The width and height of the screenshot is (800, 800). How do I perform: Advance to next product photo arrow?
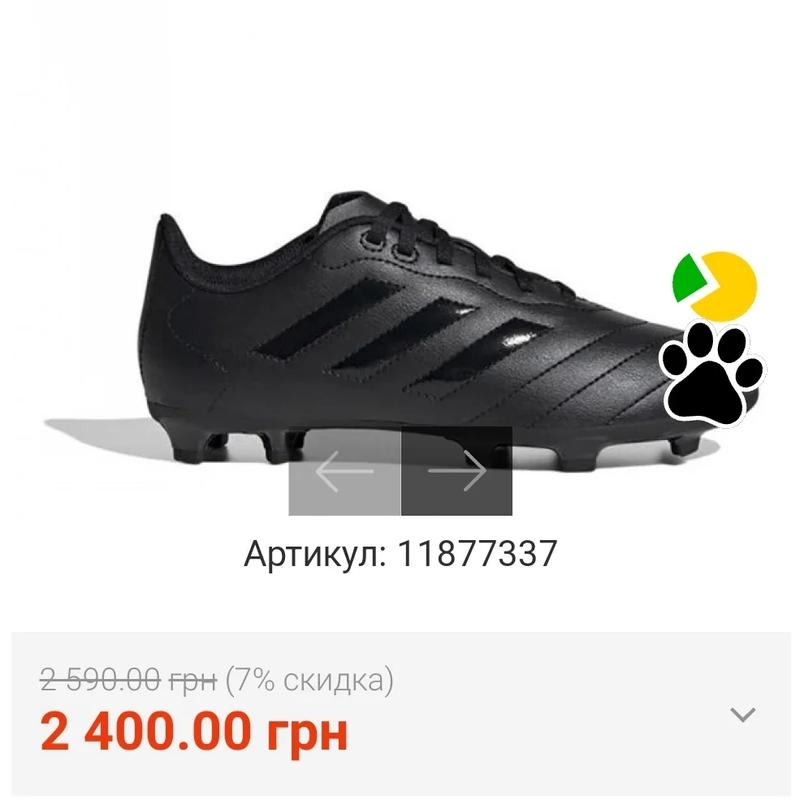coord(457,470)
